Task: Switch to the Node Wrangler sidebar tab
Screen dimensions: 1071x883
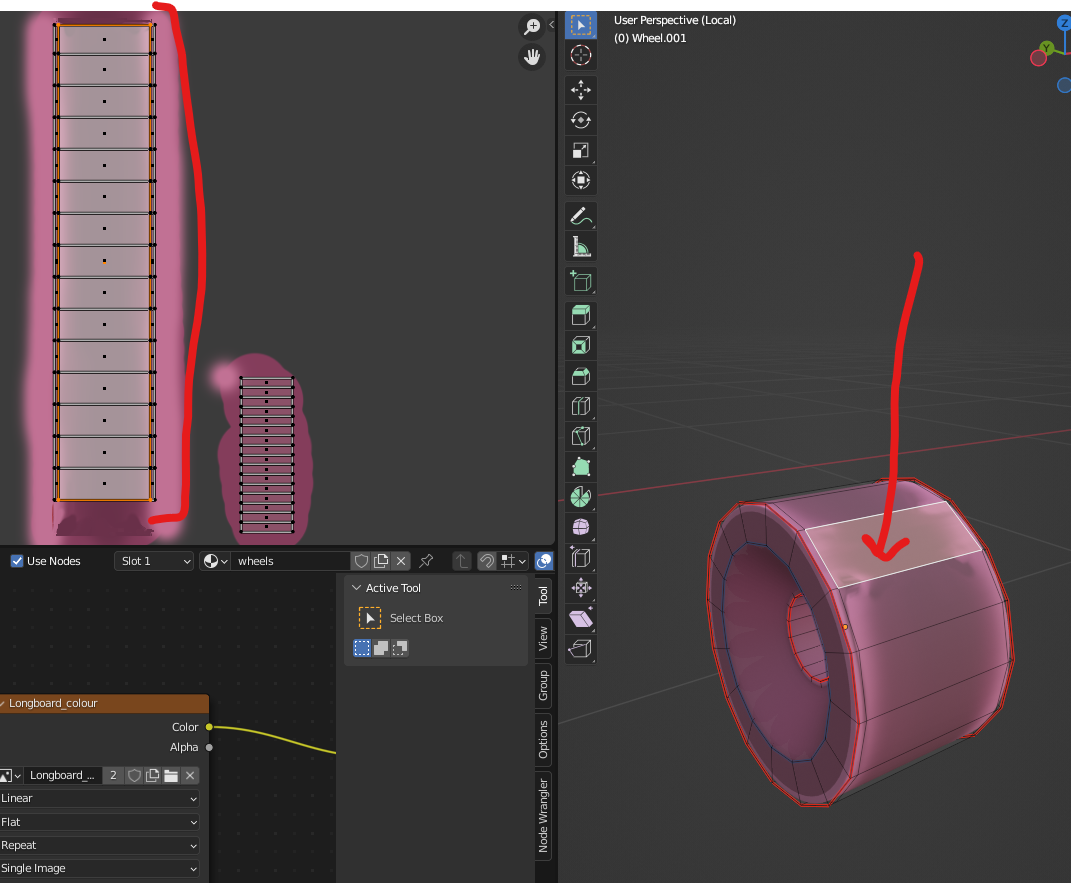Action: coord(543,815)
